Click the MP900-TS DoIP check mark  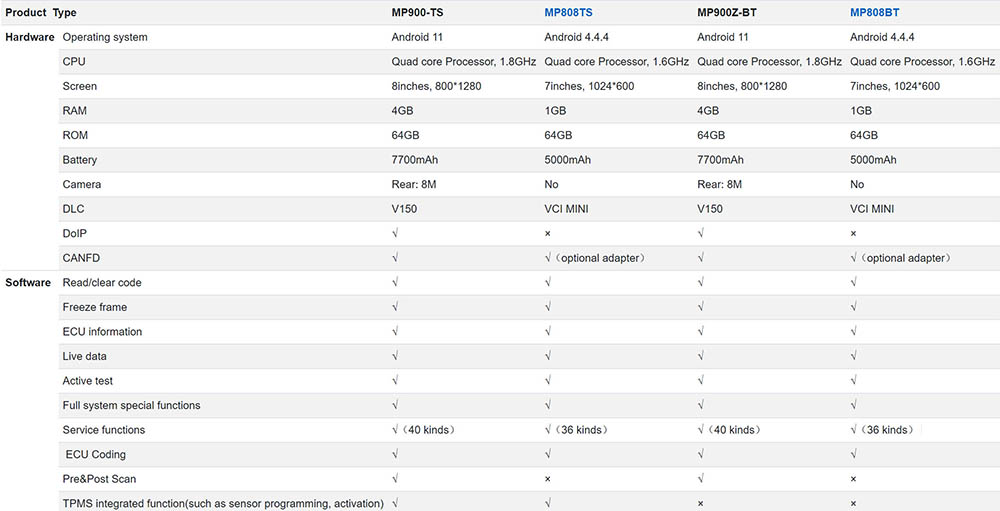(x=395, y=234)
